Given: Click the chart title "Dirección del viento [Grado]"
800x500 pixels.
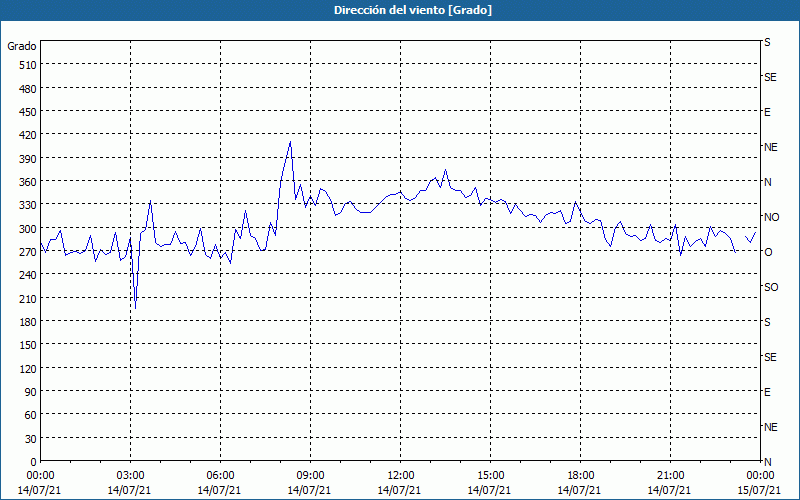Looking at the screenshot, I should (413, 10).
